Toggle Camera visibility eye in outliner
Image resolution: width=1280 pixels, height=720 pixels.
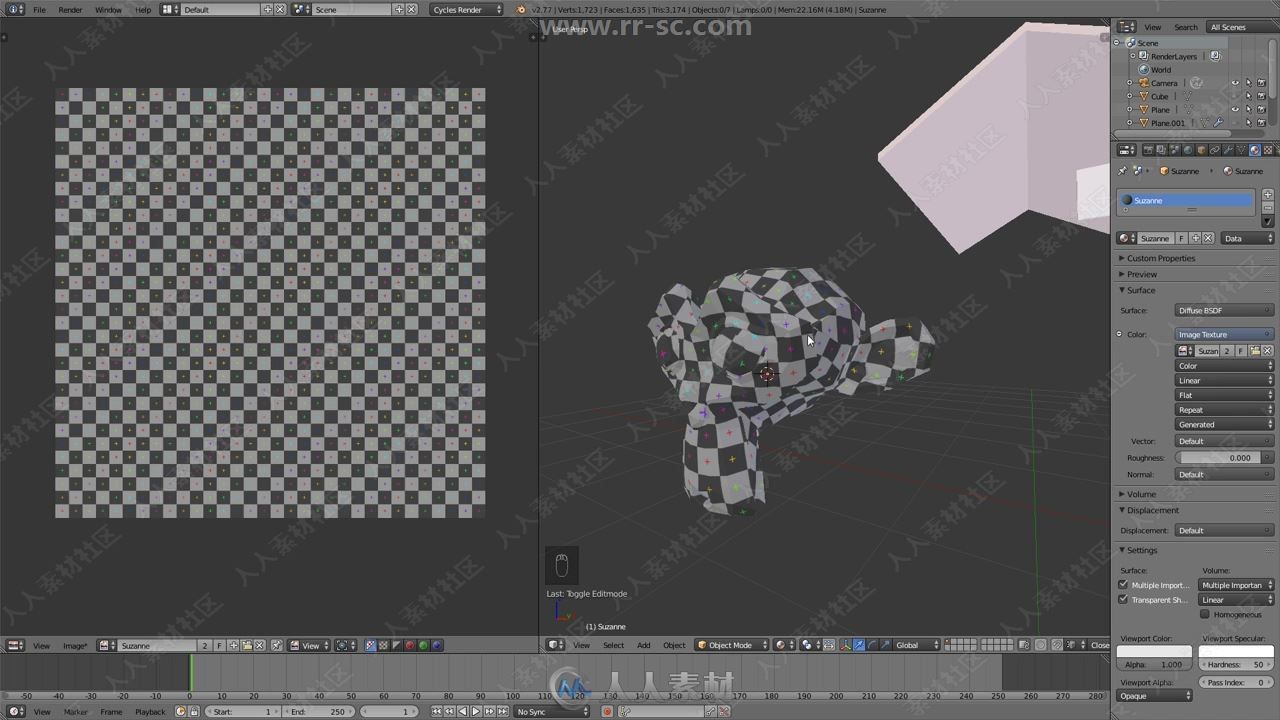point(1235,83)
